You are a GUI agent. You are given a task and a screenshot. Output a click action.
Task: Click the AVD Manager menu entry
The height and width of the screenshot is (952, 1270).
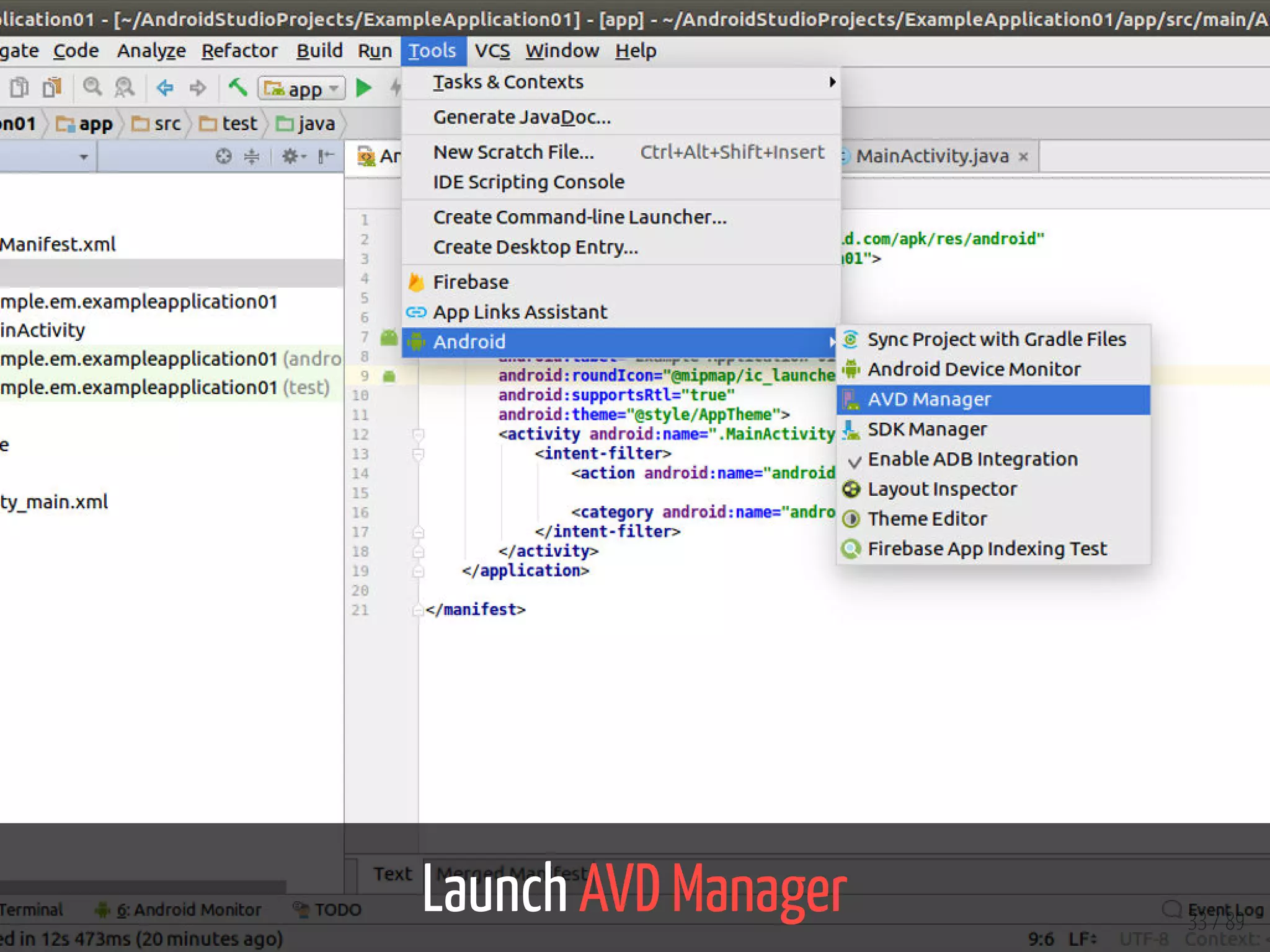[x=993, y=400]
